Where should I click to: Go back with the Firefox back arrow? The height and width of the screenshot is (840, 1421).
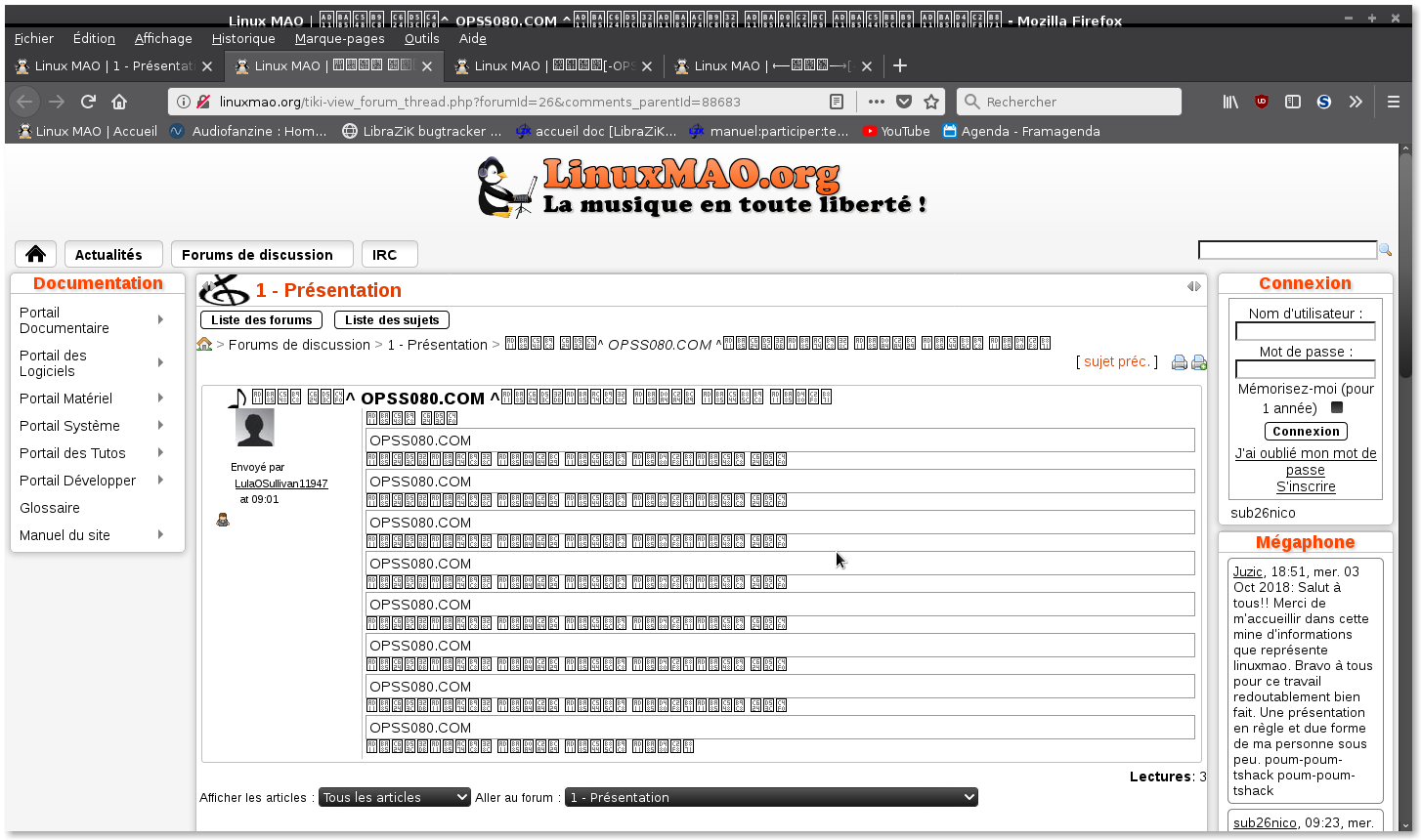pyautogui.click(x=25, y=102)
